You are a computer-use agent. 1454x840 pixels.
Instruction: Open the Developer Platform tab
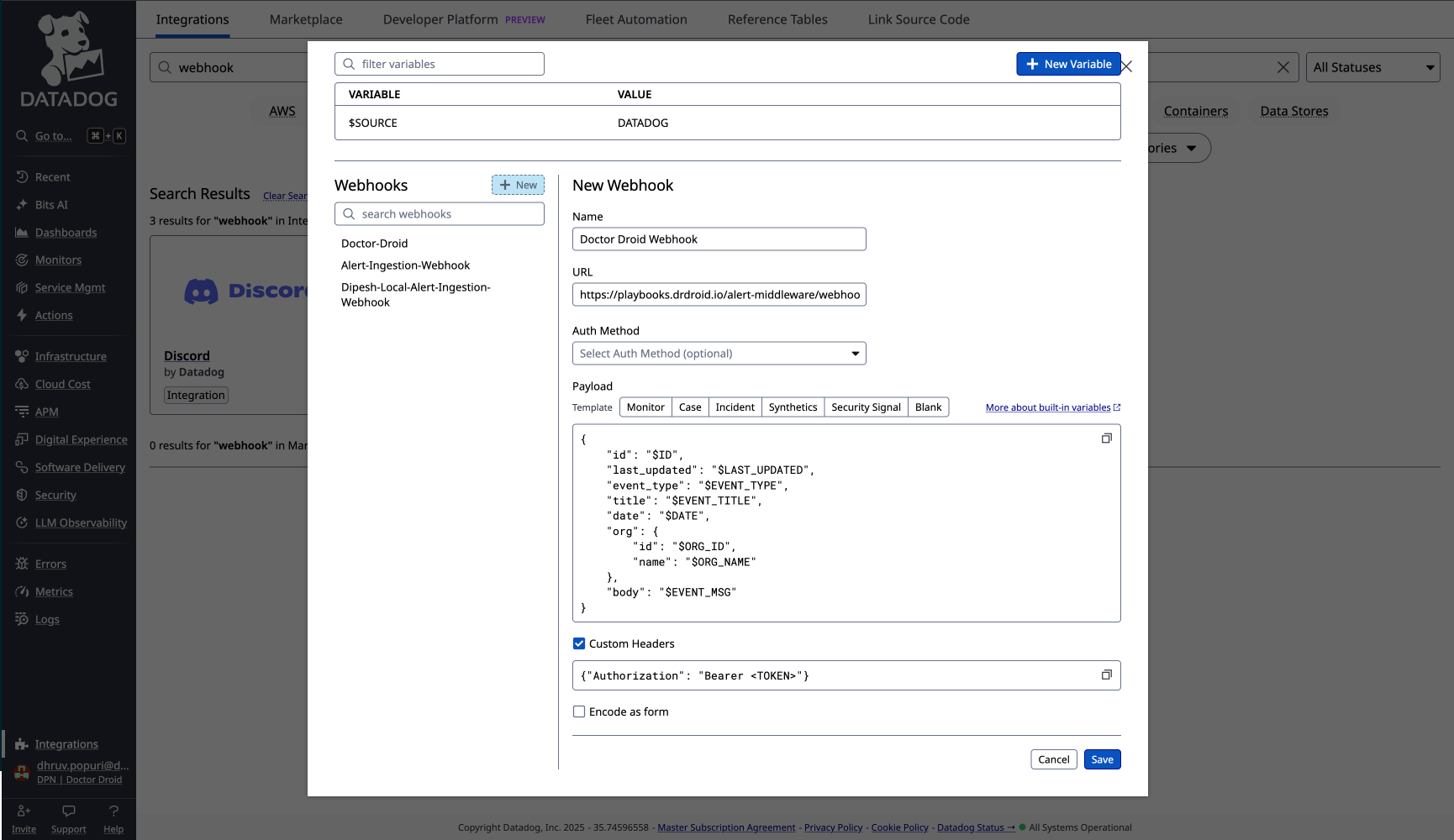coord(464,19)
